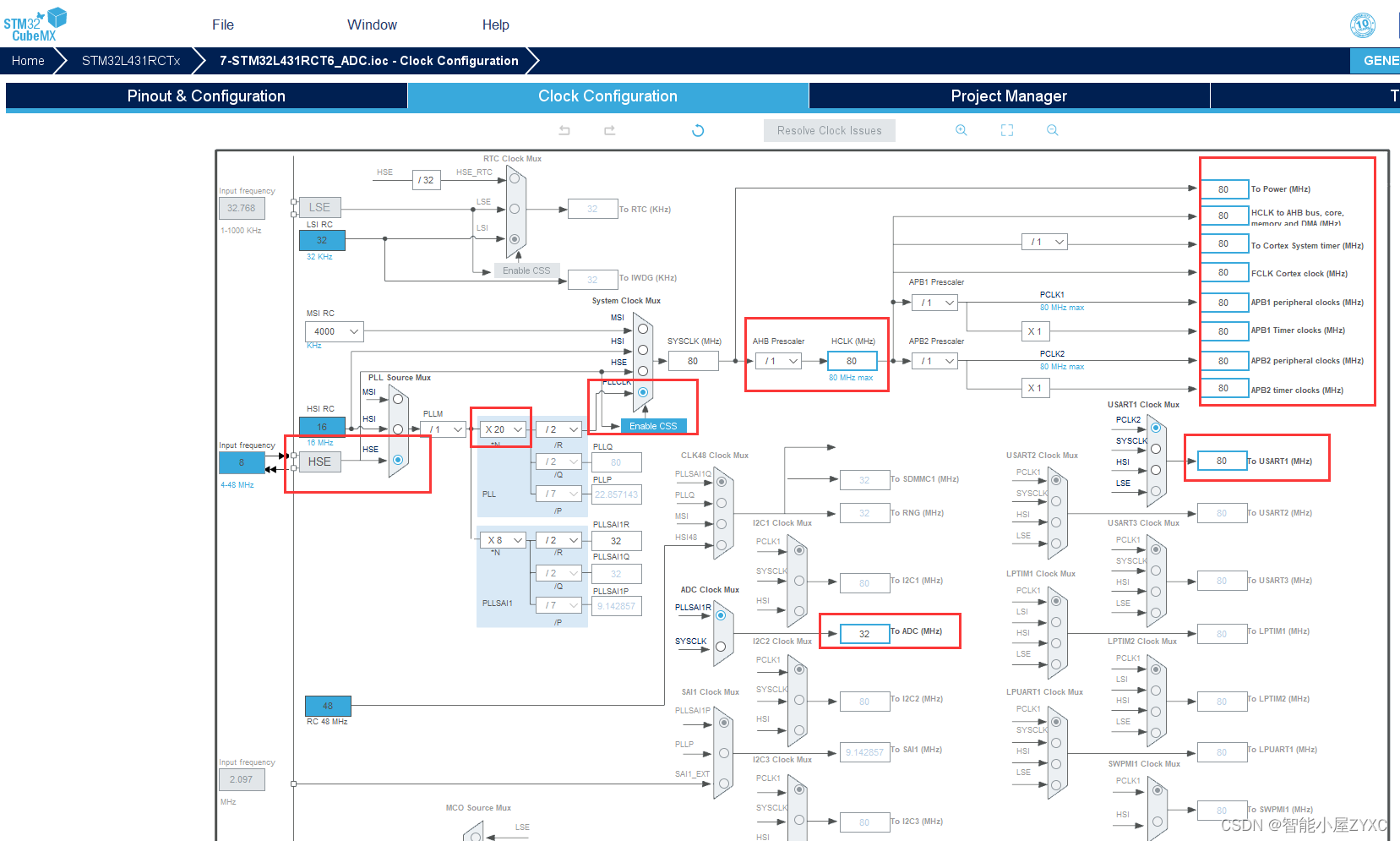Switch to Pinout & Configuration tab
Viewport: 1400px width, 841px height.
(x=206, y=96)
